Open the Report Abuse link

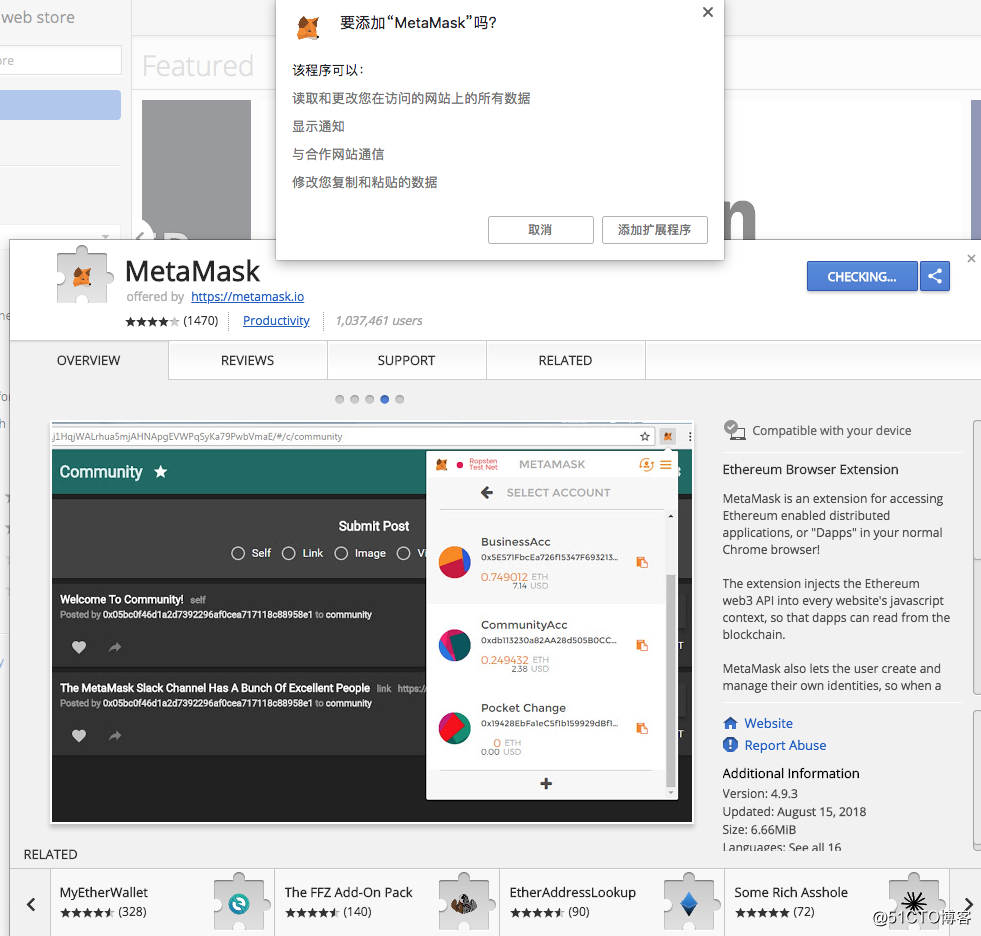click(785, 745)
